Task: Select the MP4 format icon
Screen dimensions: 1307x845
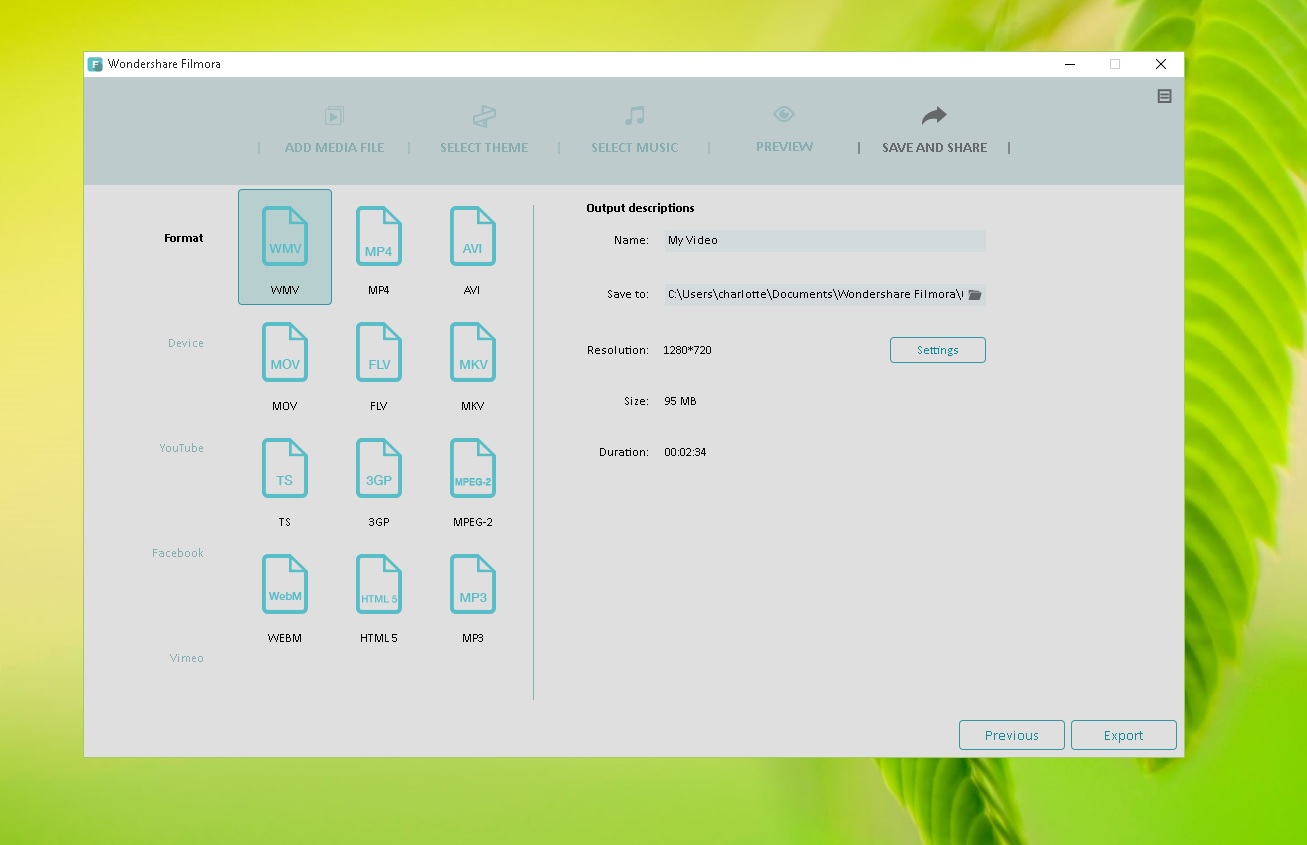Action: point(379,237)
